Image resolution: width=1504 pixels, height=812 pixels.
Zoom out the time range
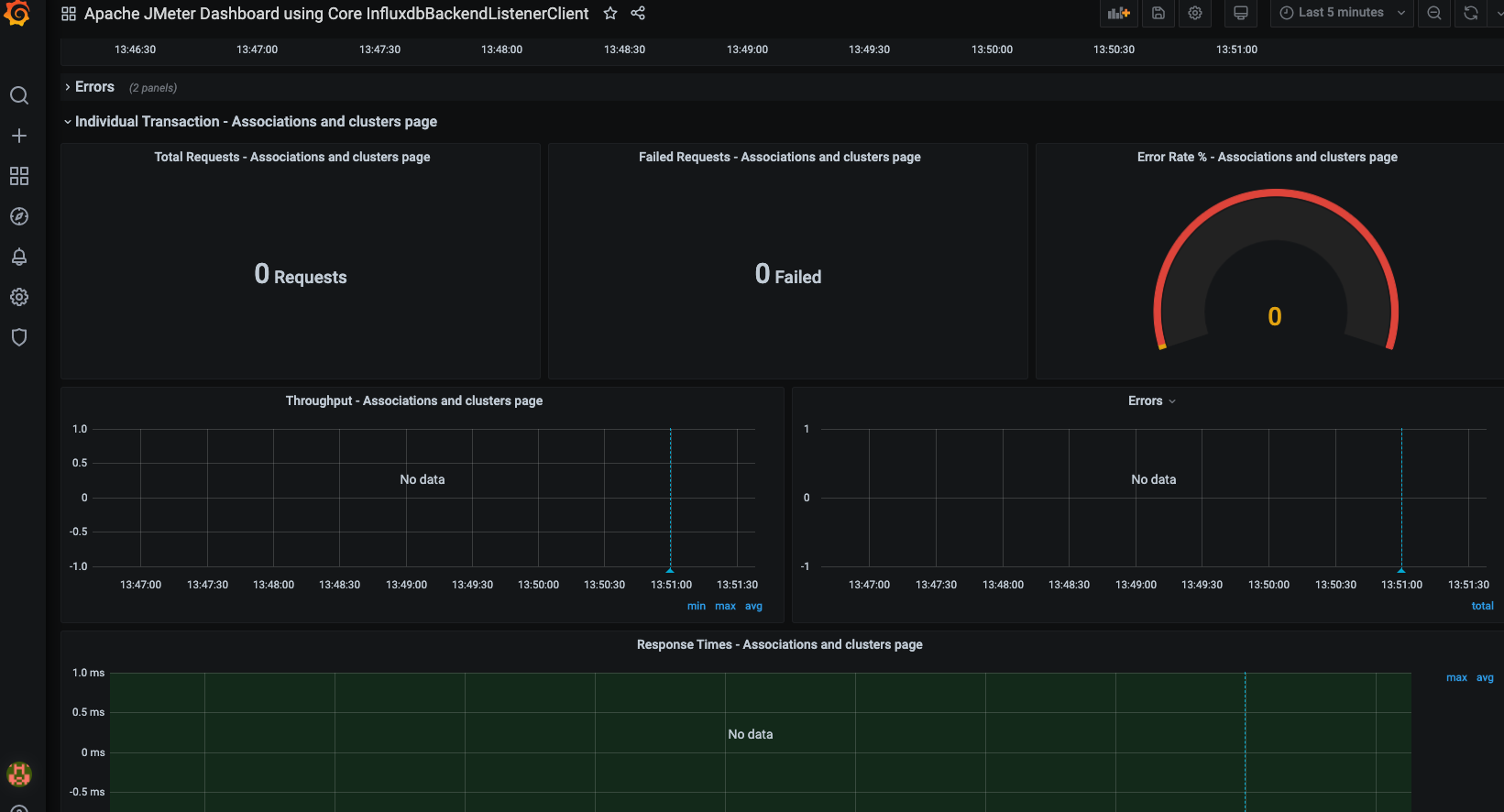click(1434, 13)
